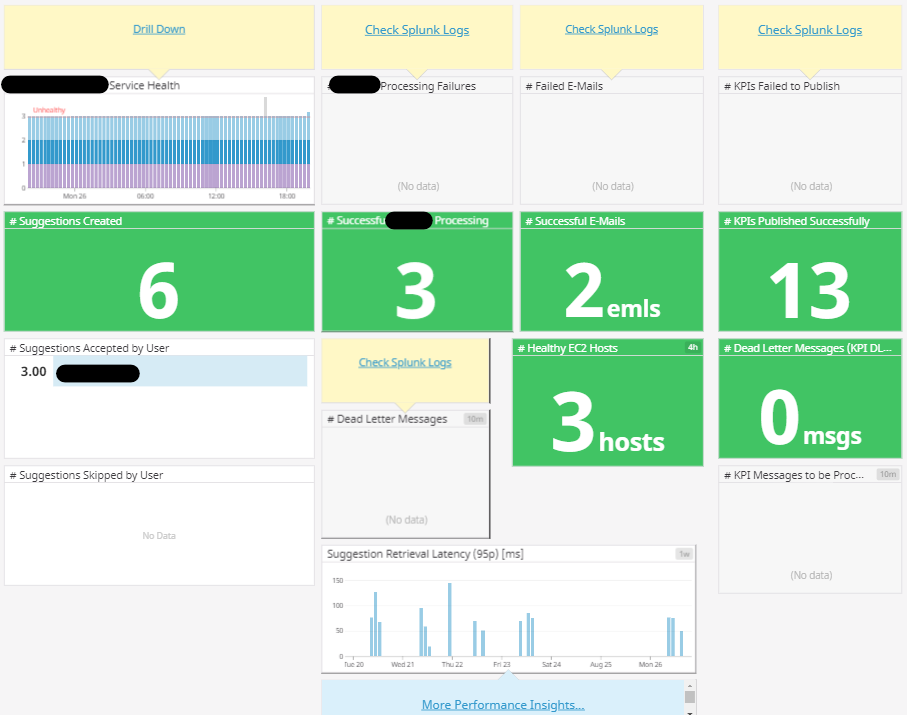The width and height of the screenshot is (907, 715).
Task: Click the scroll up arrow beside Performance Insights
Action: (689, 686)
